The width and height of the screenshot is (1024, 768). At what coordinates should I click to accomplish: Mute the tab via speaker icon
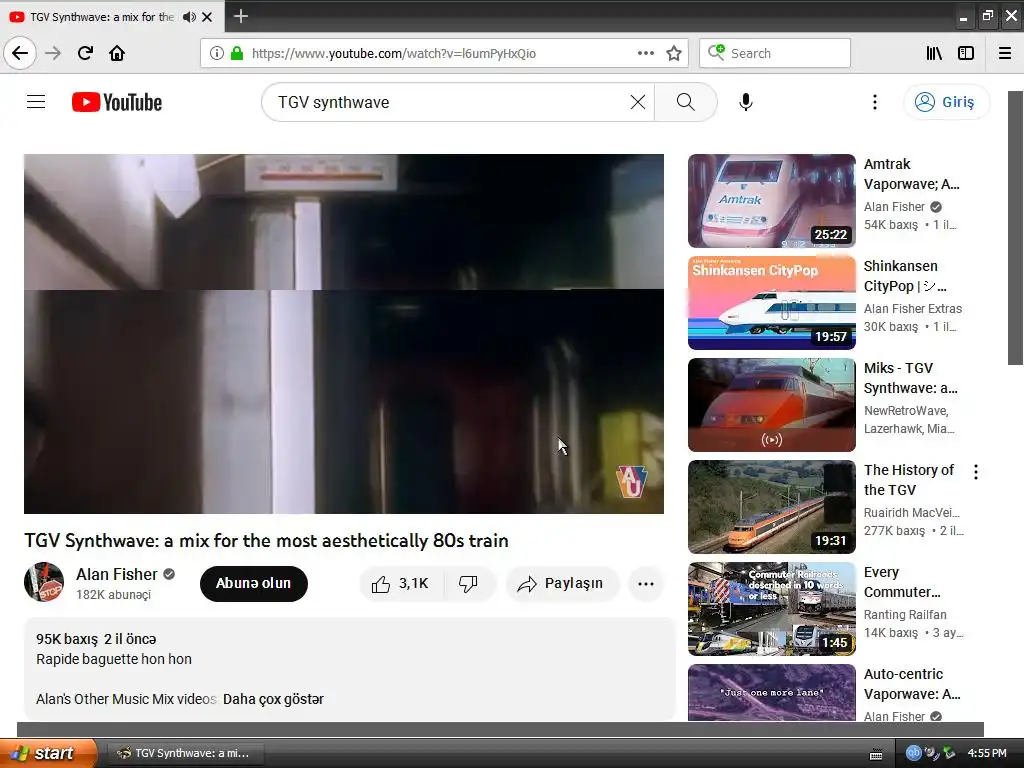tap(189, 17)
